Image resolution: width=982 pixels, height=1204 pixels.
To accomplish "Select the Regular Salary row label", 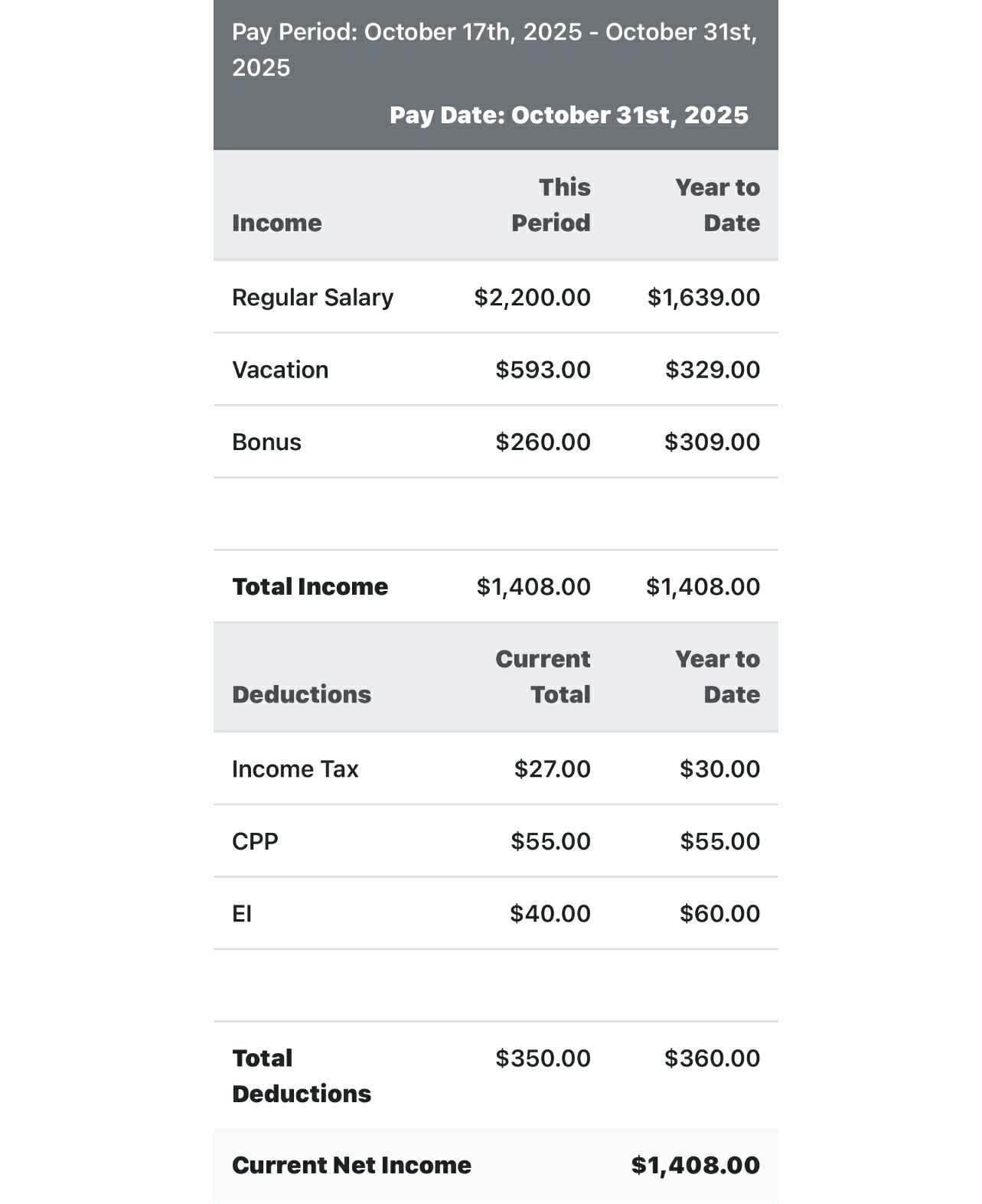I will (312, 297).
